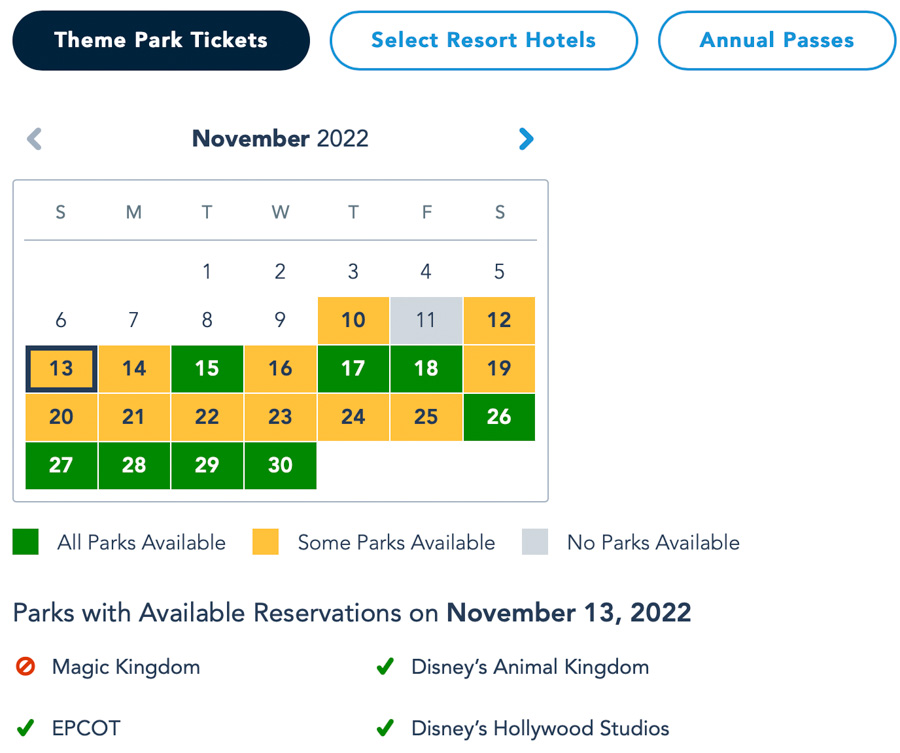Click Disney's Animal Kingdom checkmark icon
This screenshot has width=900, height=753.
385,667
